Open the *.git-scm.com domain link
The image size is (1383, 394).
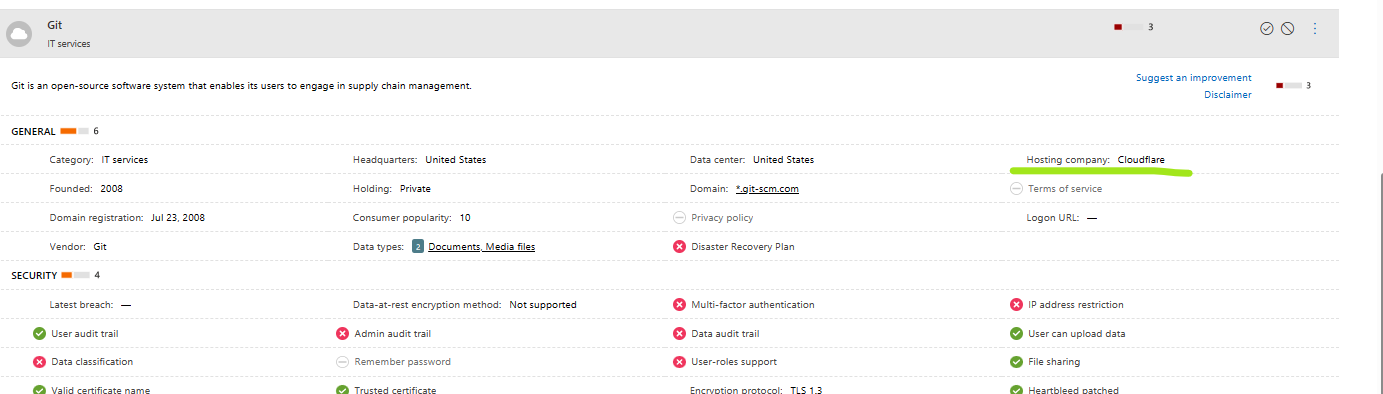[767, 188]
